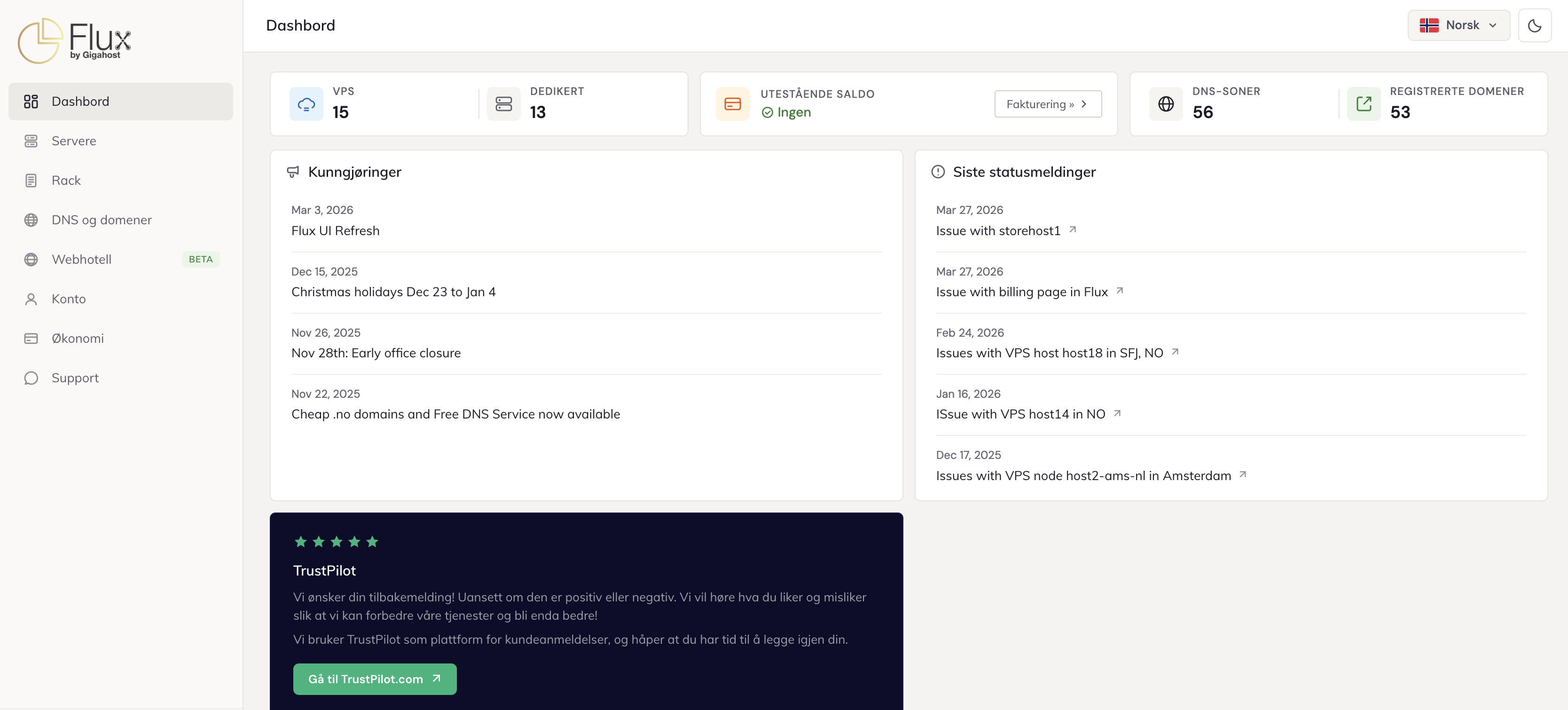1568x710 pixels.
Task: Open DNS og domener menu item
Action: tap(102, 220)
